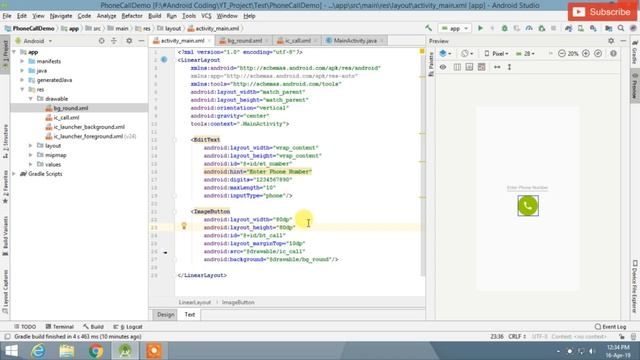
Task: Open the TODO tool window button
Action: point(25,327)
